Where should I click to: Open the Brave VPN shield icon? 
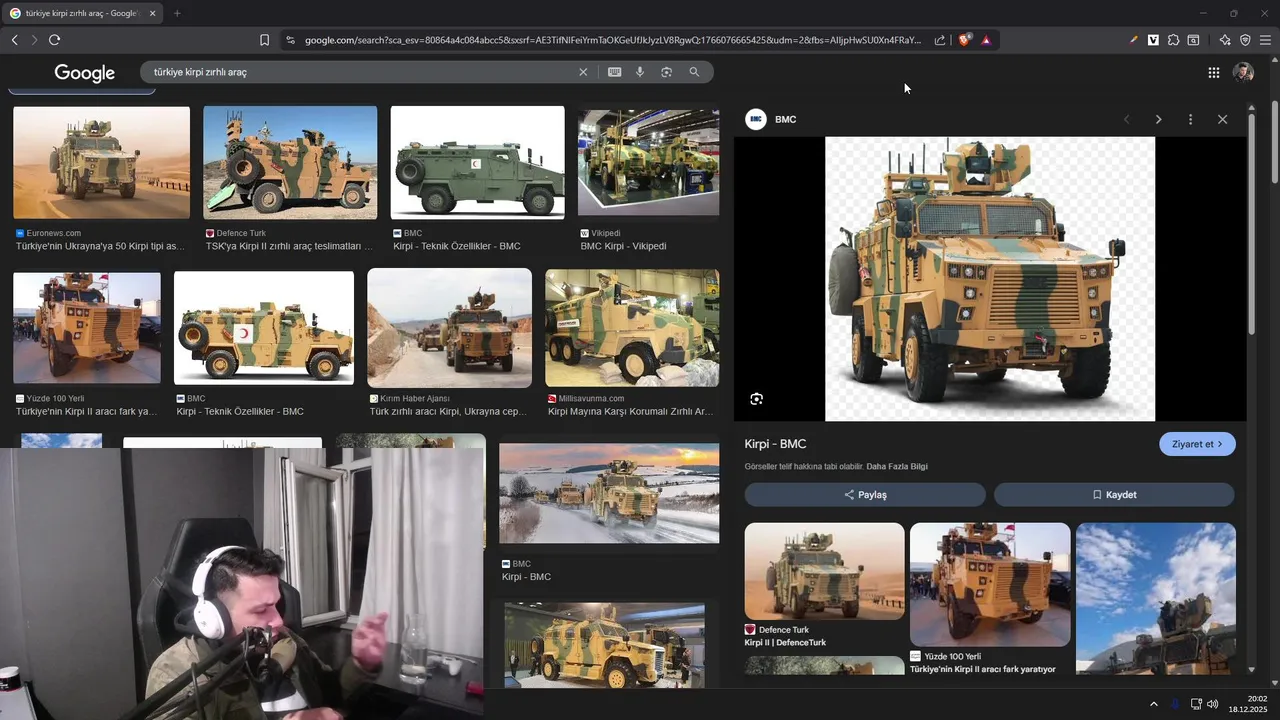1245,40
